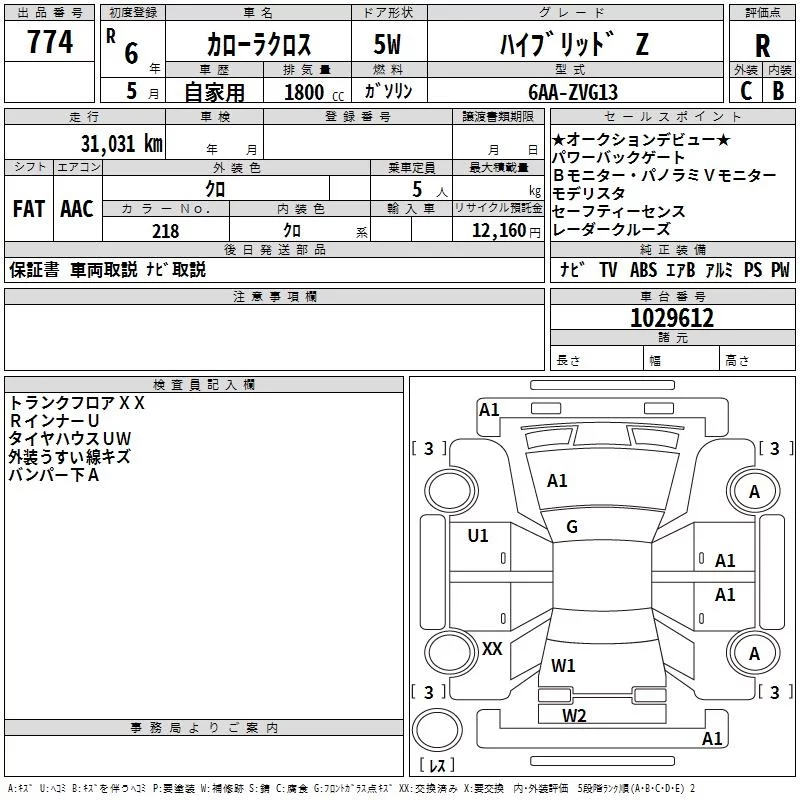Click XX mark on rear quarter

pos(492,649)
